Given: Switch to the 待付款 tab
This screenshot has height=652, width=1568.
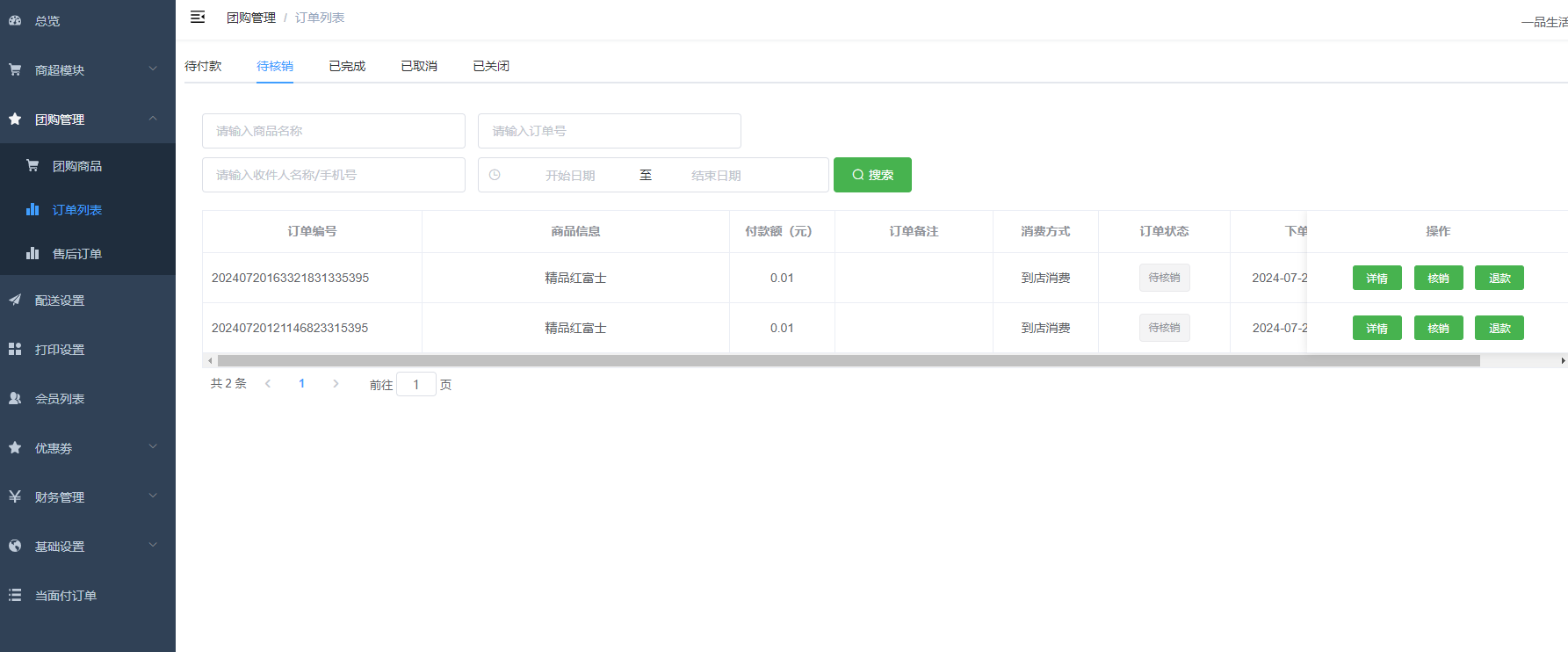Looking at the screenshot, I should click(x=203, y=66).
